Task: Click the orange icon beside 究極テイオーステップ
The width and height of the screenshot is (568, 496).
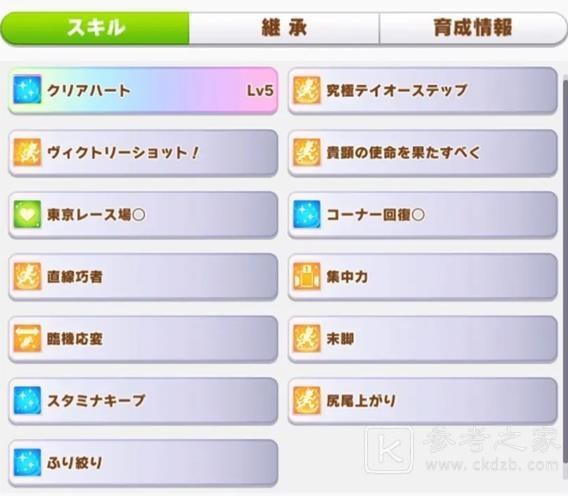Action: click(307, 89)
